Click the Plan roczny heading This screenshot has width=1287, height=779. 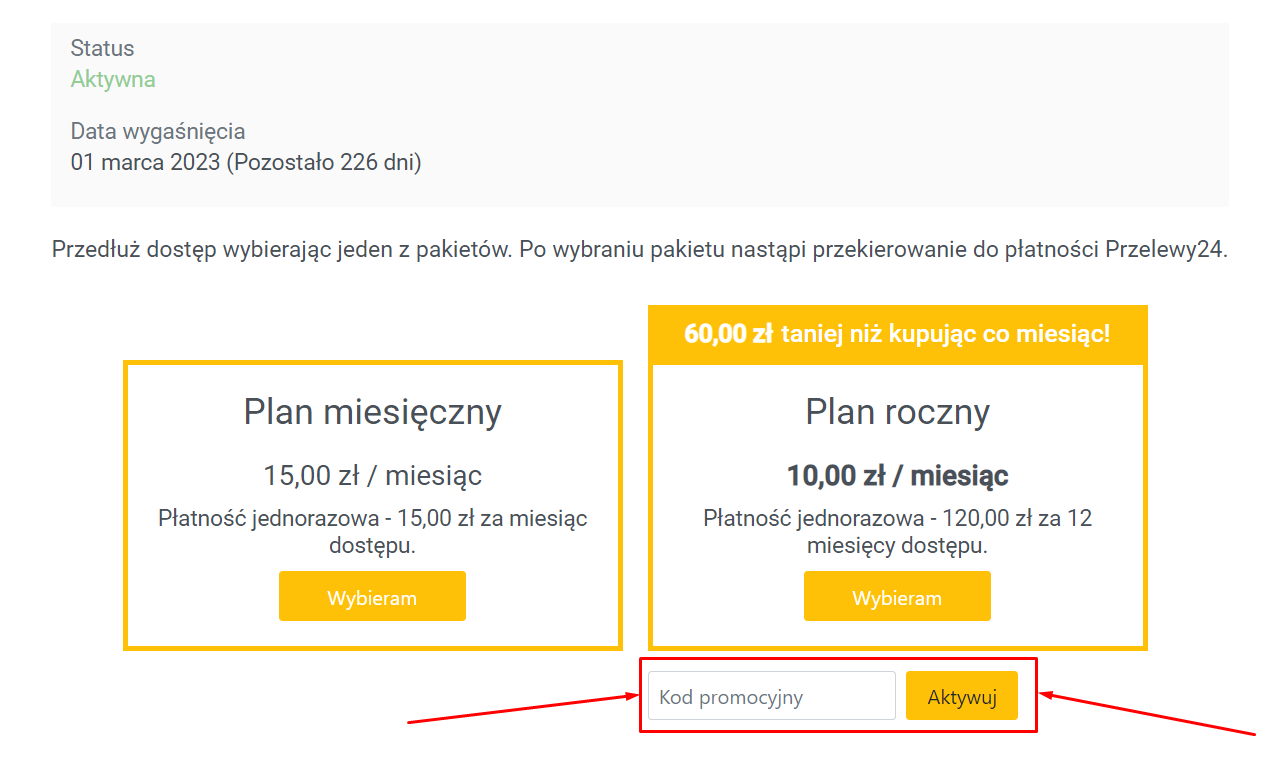[897, 412]
